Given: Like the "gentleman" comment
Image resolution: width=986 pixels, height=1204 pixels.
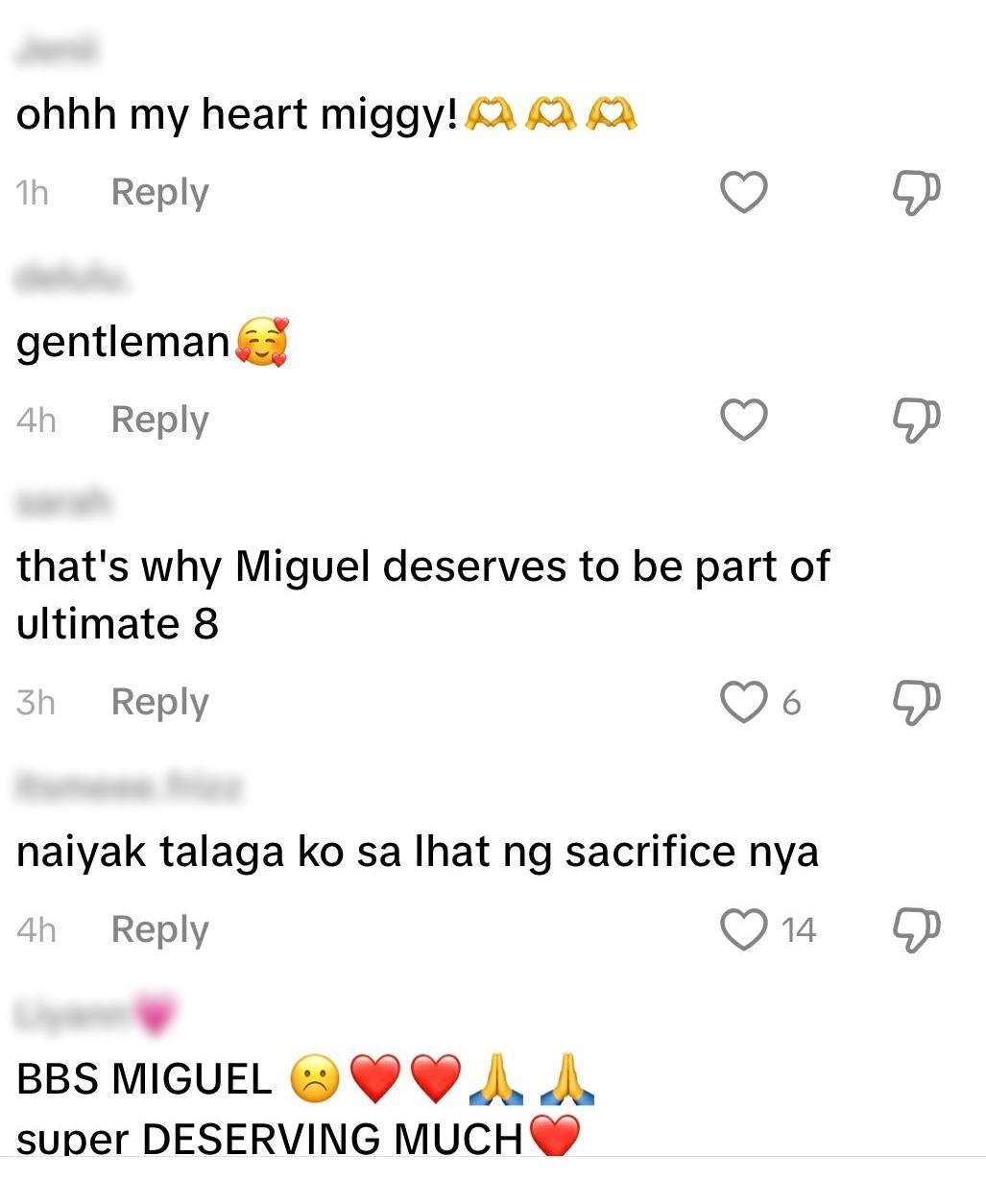Looking at the screenshot, I should click(x=744, y=421).
